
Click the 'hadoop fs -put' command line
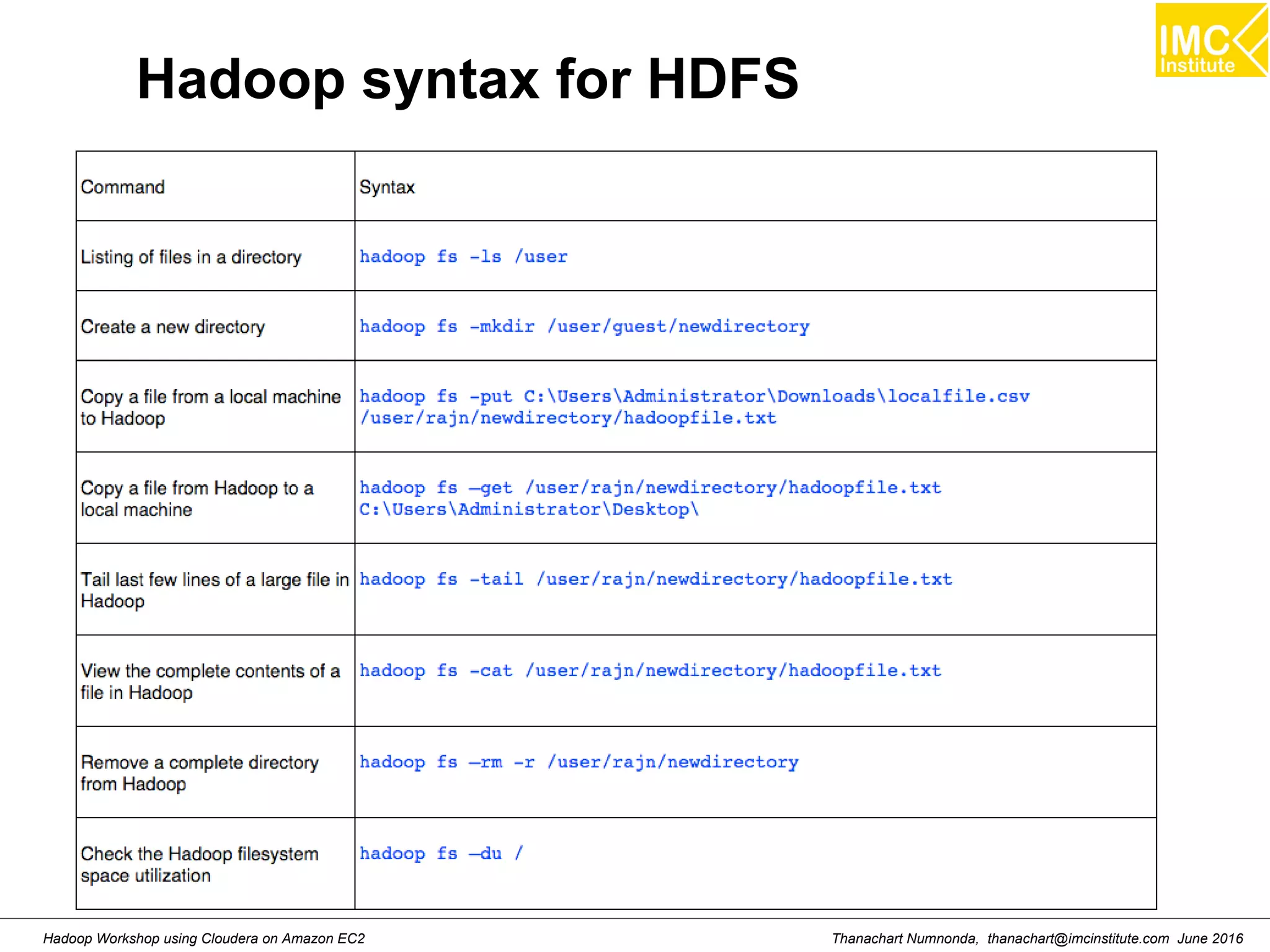[695, 396]
